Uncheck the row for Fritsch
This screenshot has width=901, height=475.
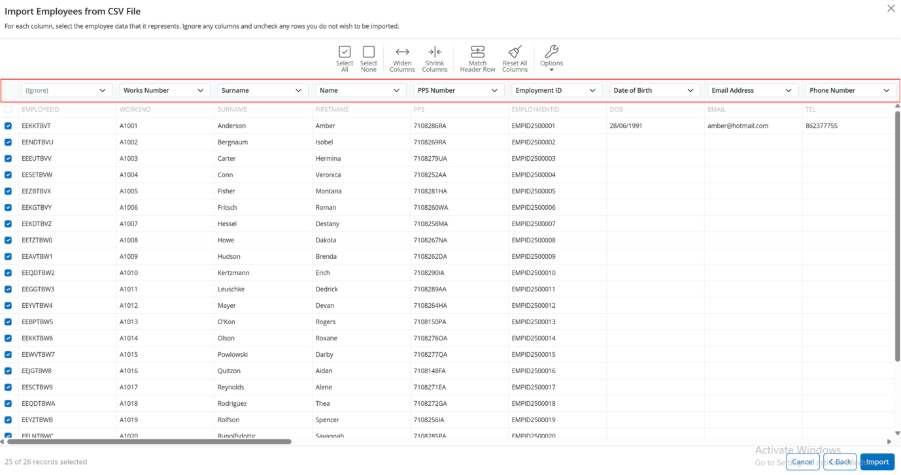[8, 207]
